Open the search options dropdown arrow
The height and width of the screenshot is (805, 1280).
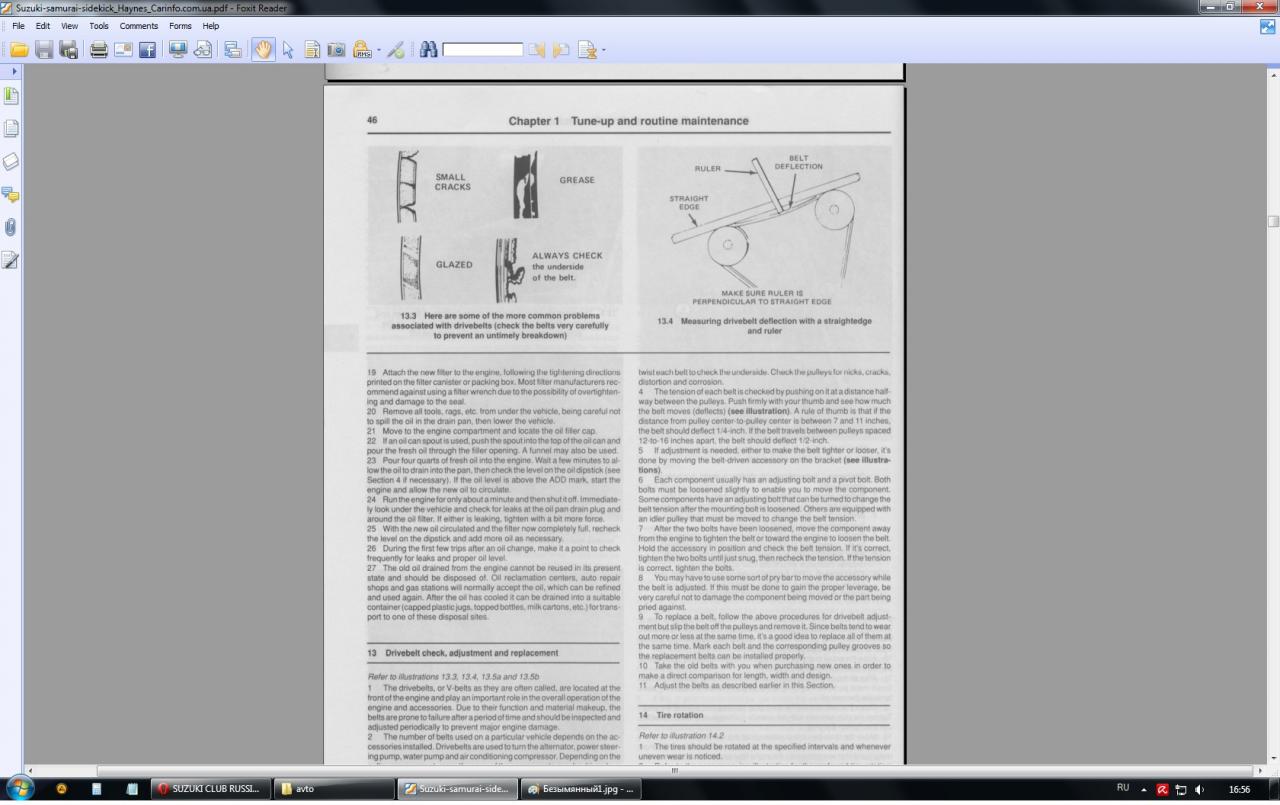click(x=603, y=50)
